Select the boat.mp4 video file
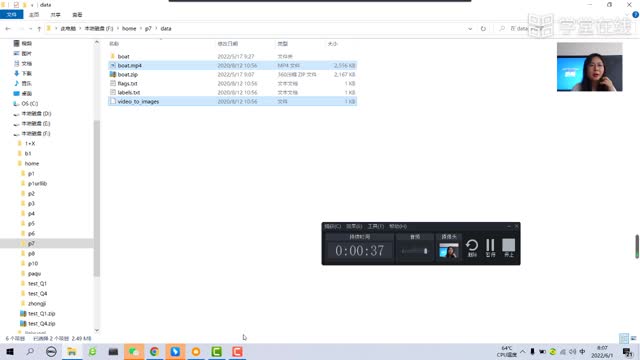 point(232,65)
